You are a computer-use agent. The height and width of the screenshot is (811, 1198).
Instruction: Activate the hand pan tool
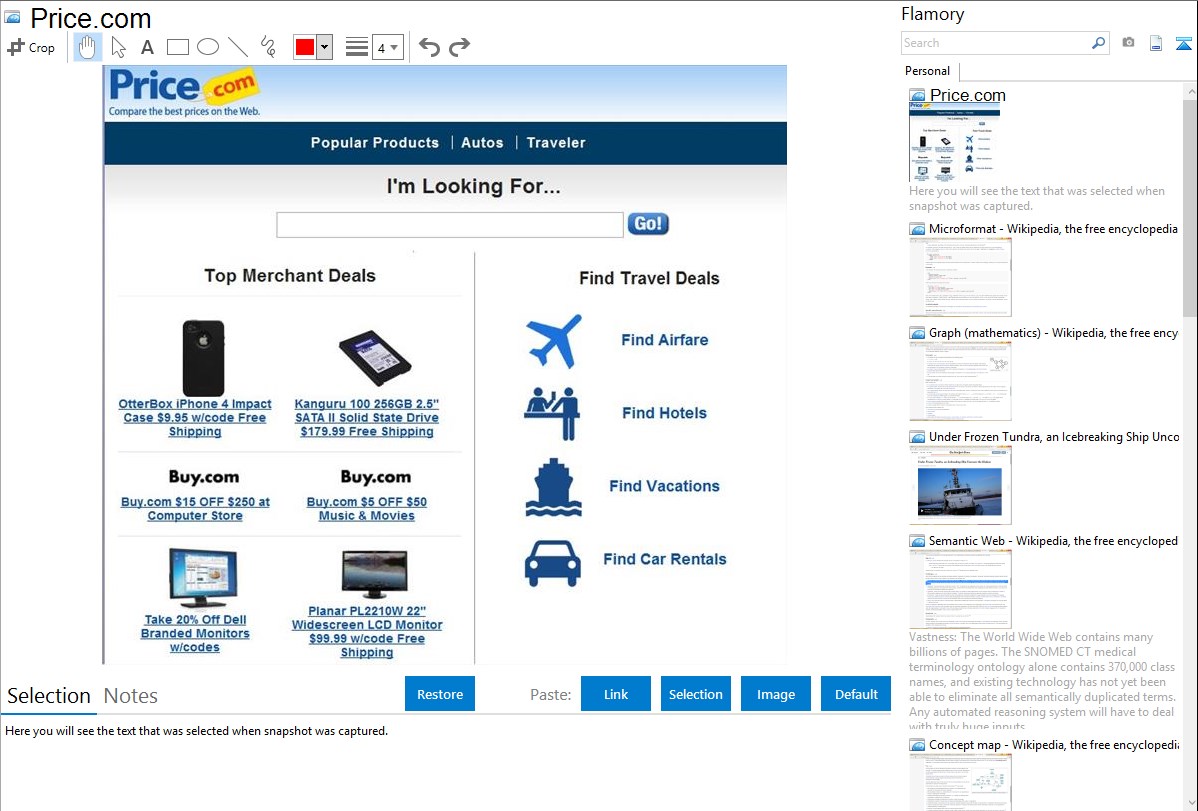tap(87, 47)
